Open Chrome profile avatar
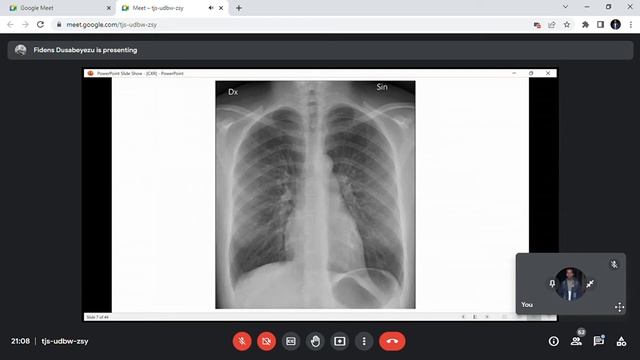640x360 pixels. coord(616,24)
